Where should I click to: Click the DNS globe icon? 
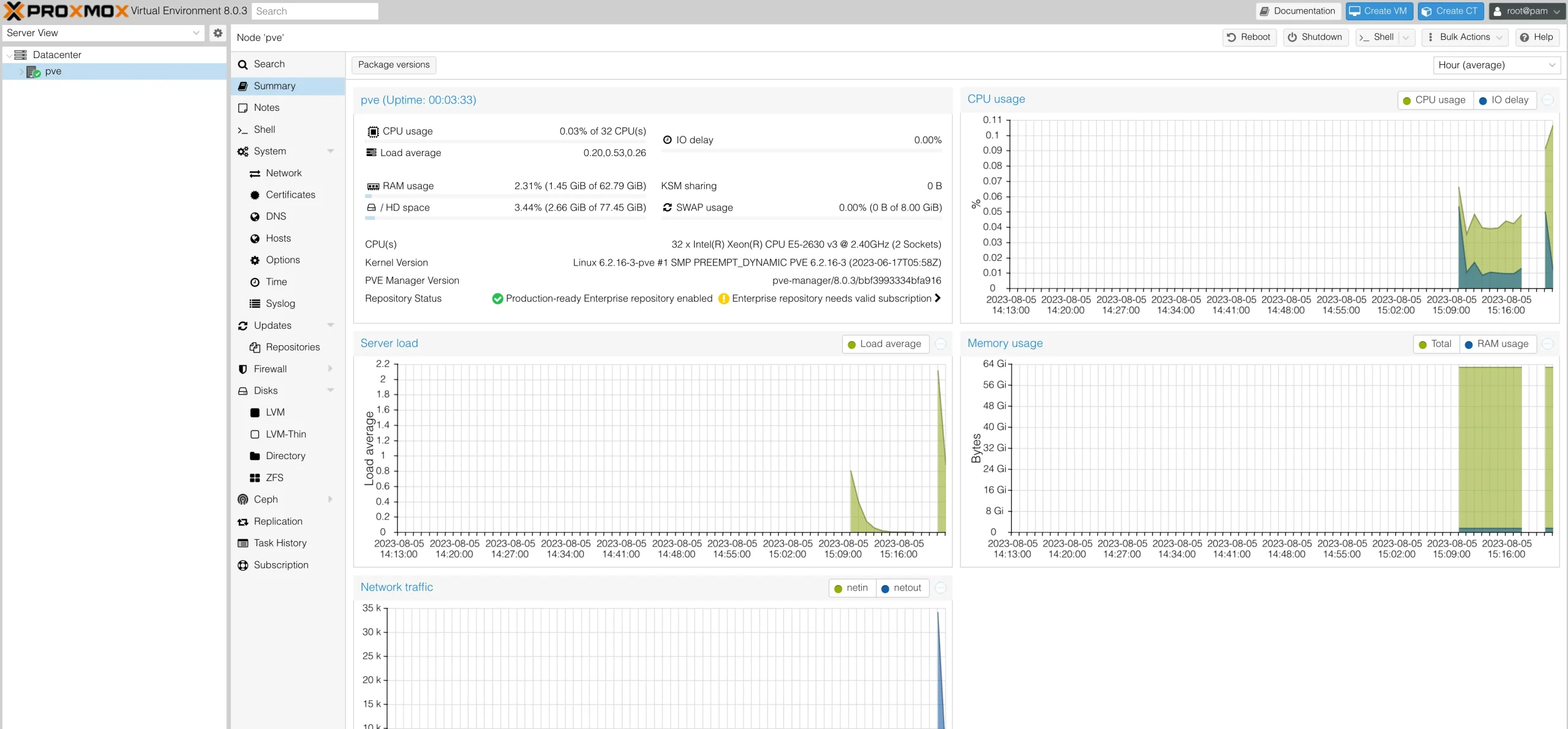pyautogui.click(x=255, y=217)
